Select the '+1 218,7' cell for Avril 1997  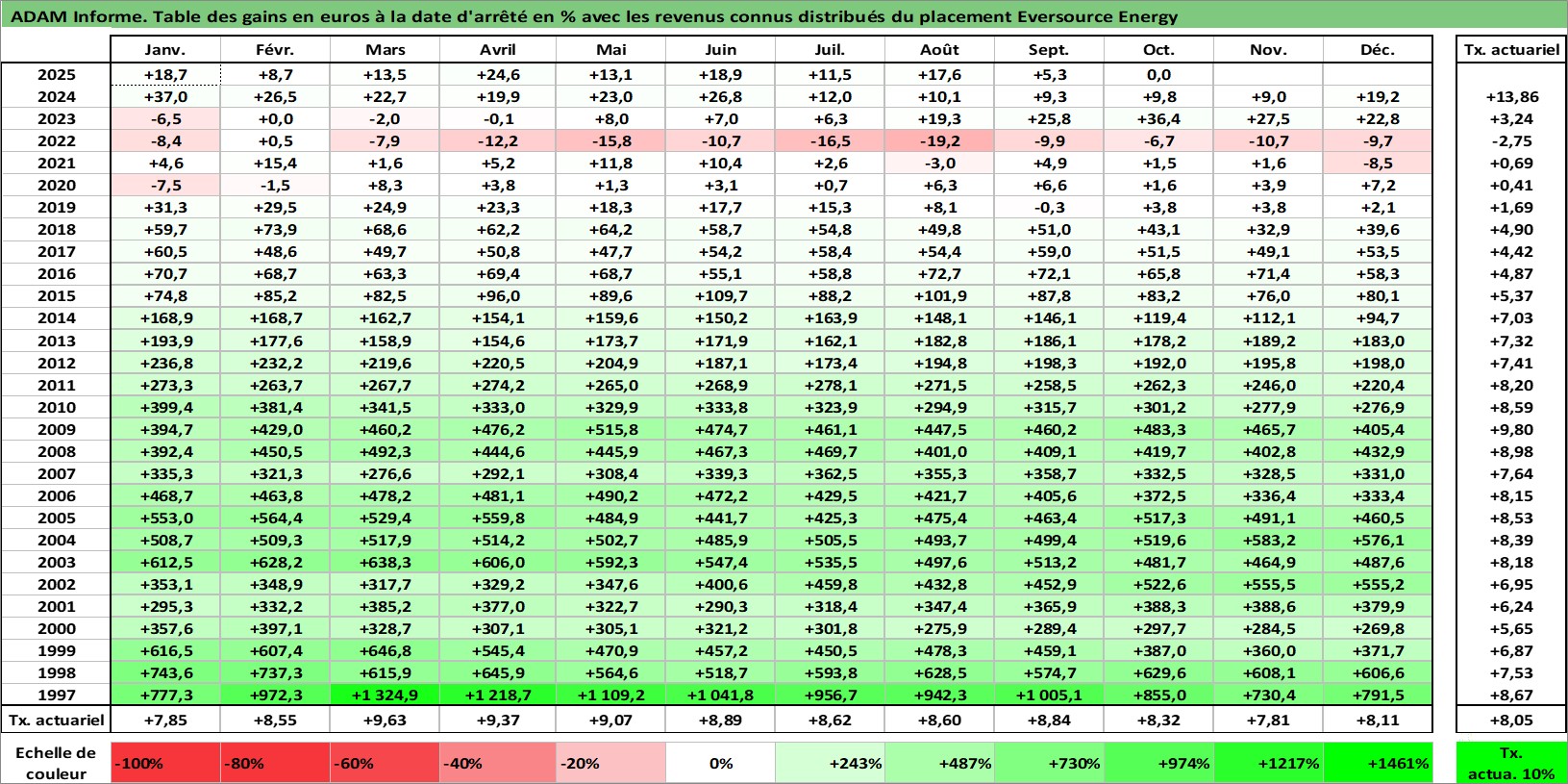tap(498, 695)
